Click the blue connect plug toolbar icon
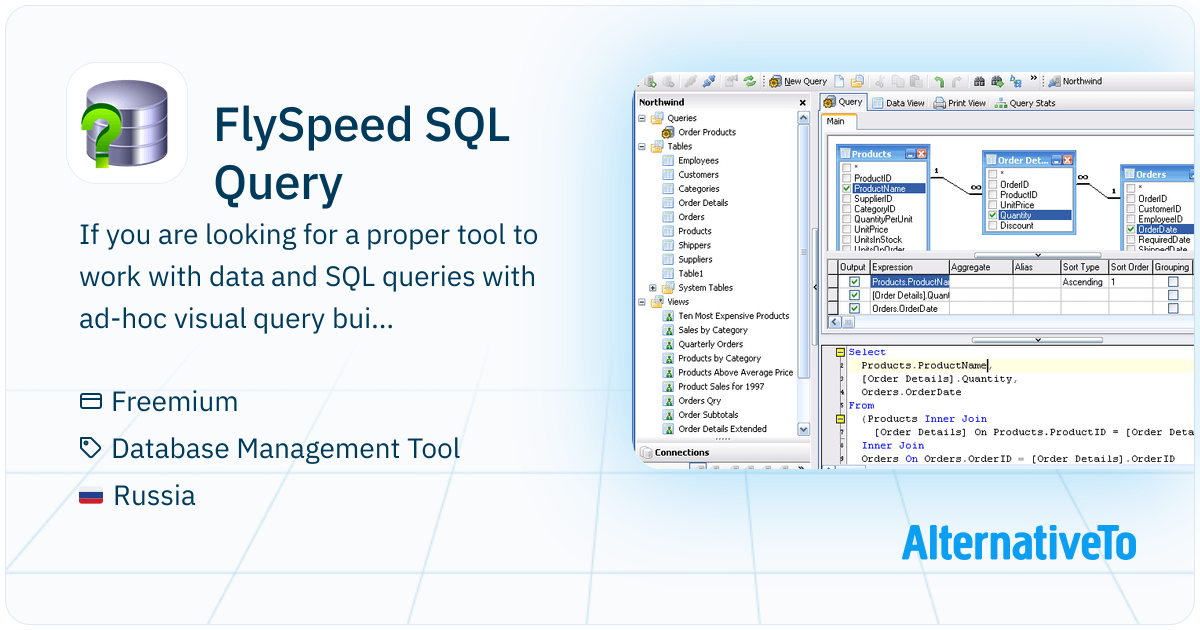This screenshot has height=630, width=1200. 709,82
